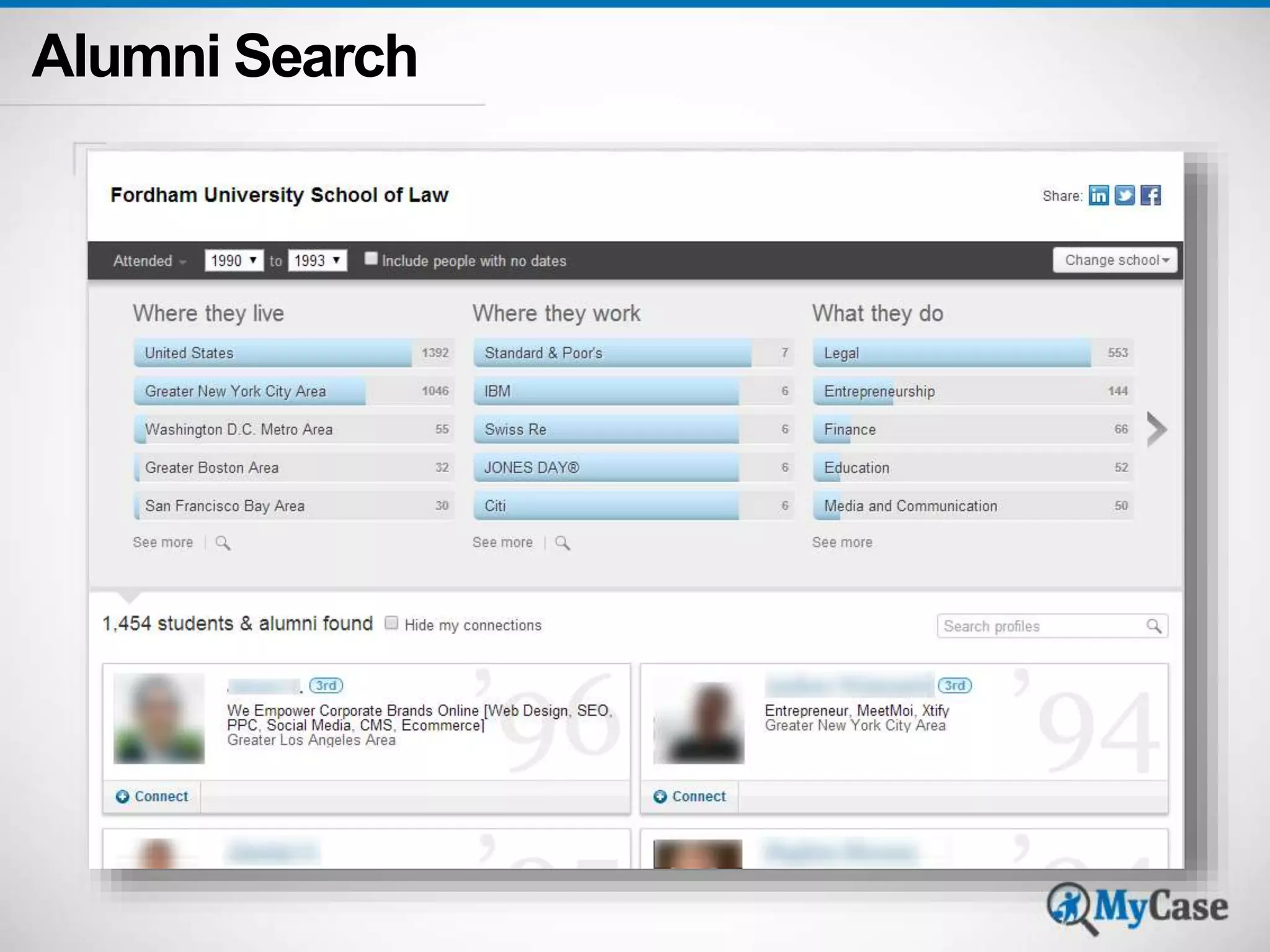The image size is (1270, 952).
Task: Click See more under Where they work
Action: pos(502,542)
